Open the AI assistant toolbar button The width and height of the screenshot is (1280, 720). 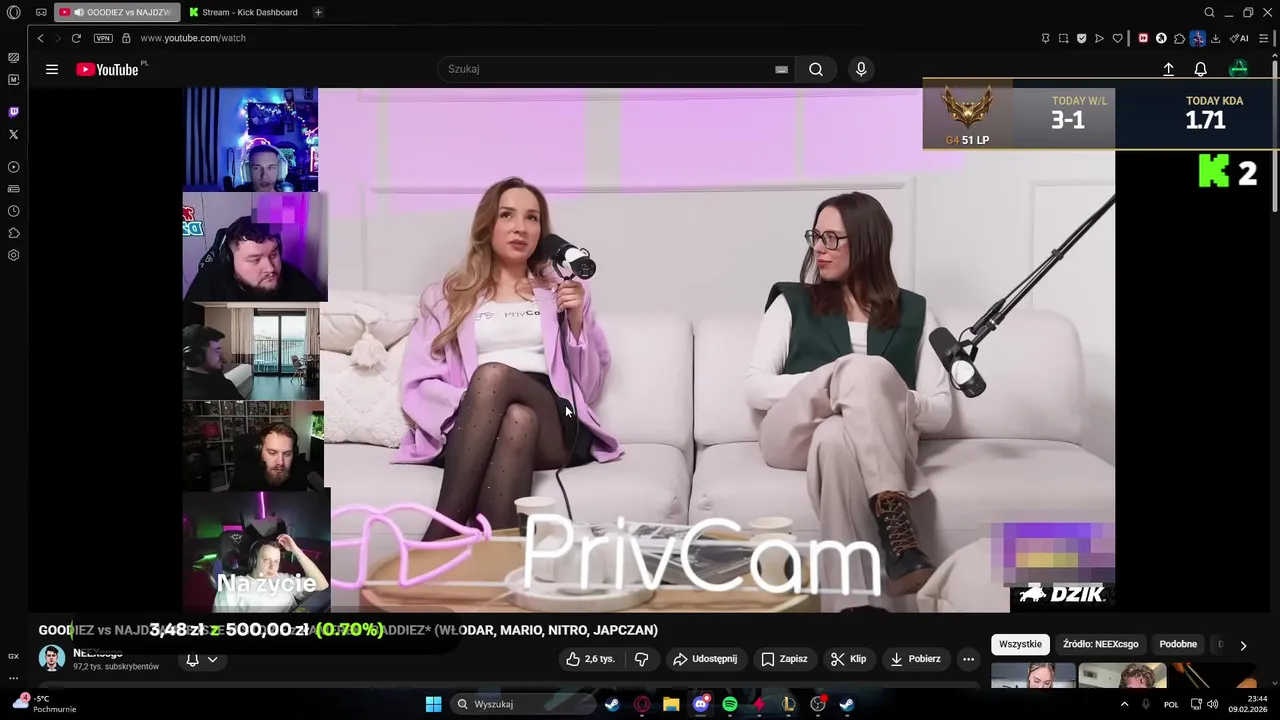pyautogui.click(x=1239, y=38)
